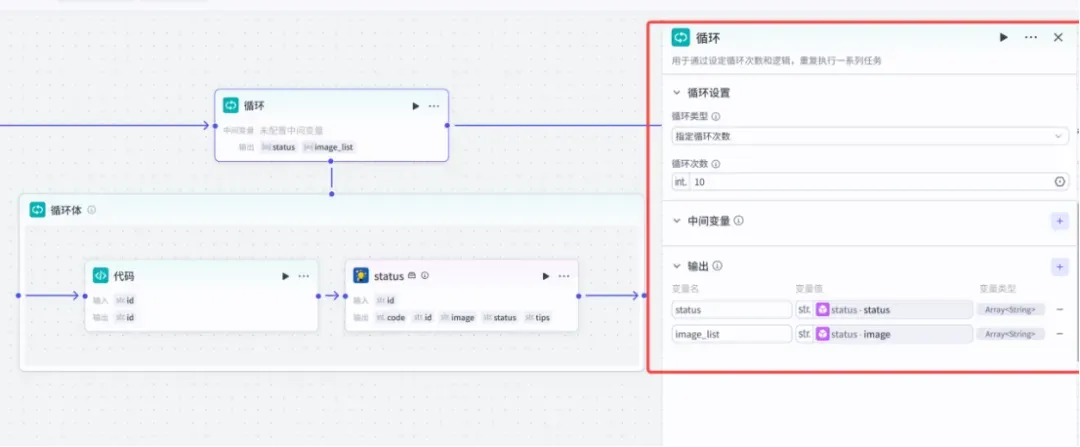This screenshot has height=447, width=1080.
Task: Open more options on 代码 node
Action: tap(304, 276)
